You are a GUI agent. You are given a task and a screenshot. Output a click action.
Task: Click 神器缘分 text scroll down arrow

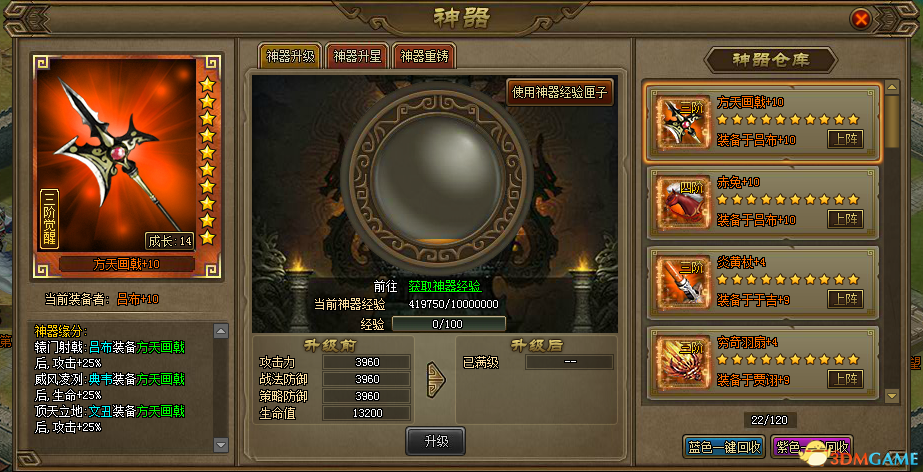tap(221, 444)
